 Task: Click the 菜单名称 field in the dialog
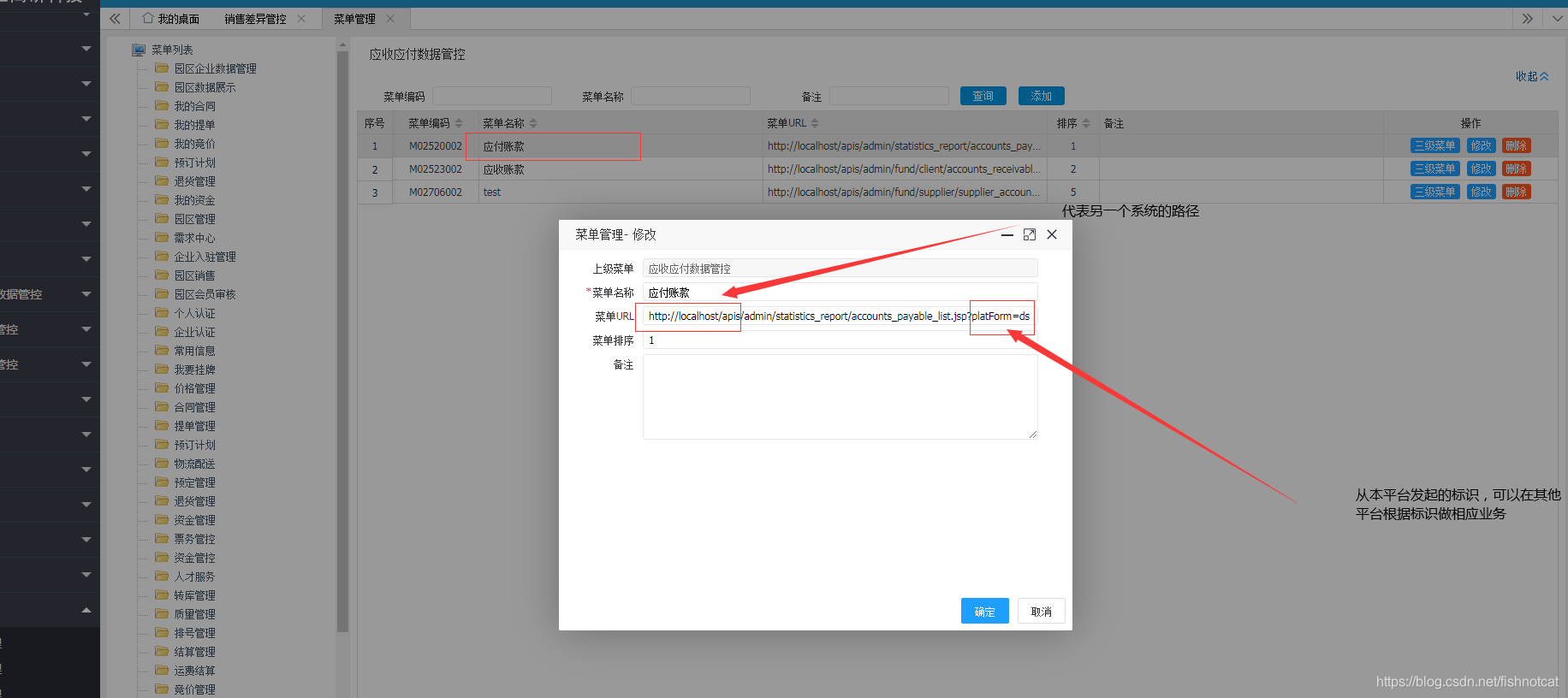click(840, 293)
